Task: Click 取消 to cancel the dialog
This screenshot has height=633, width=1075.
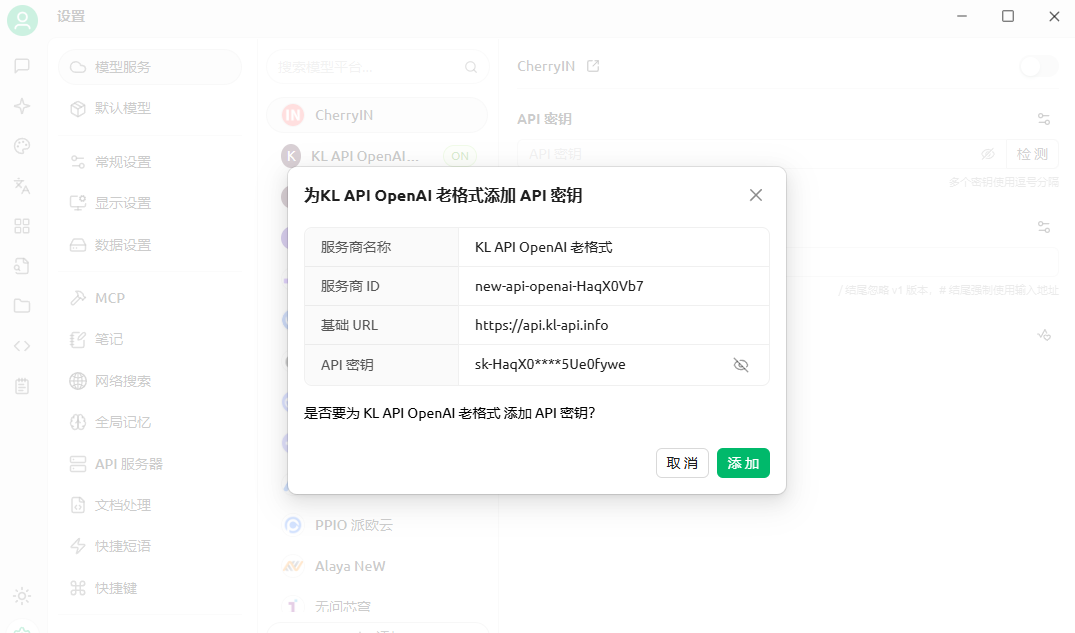Action: (x=682, y=463)
